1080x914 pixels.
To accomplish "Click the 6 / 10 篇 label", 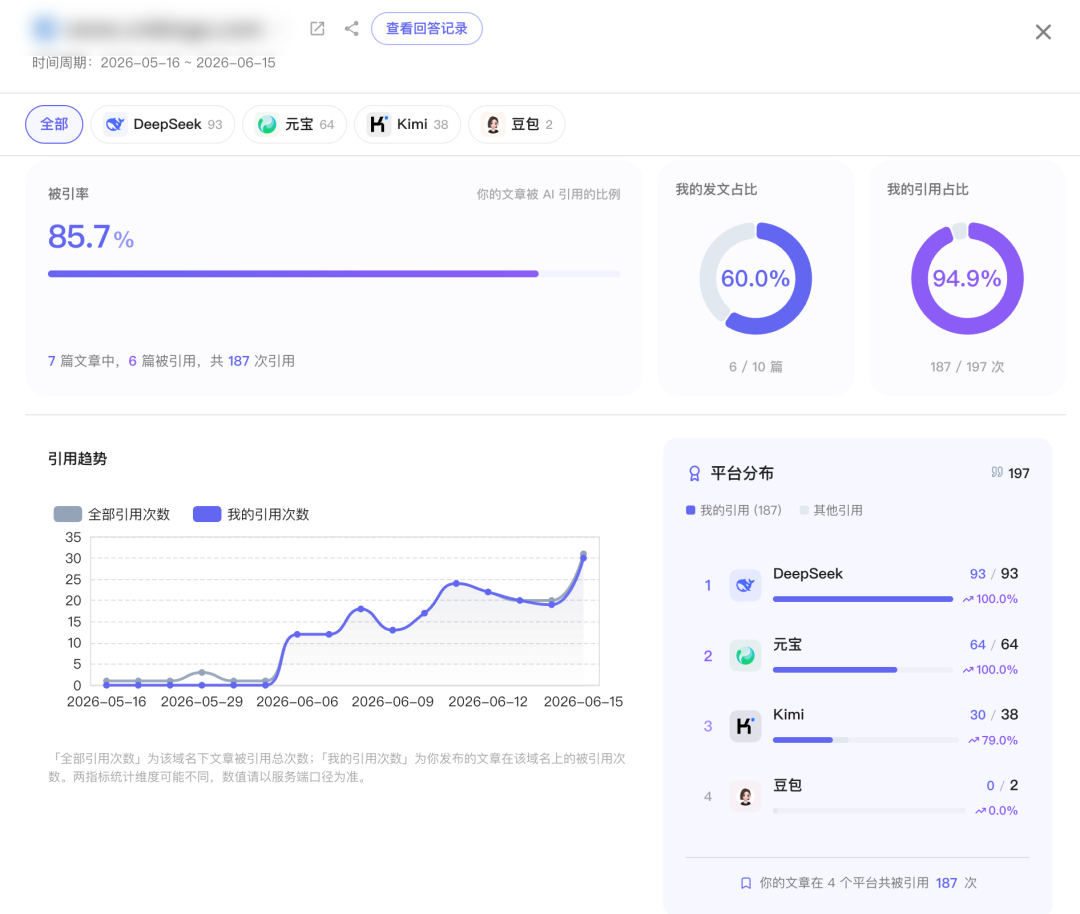I will pos(756,366).
